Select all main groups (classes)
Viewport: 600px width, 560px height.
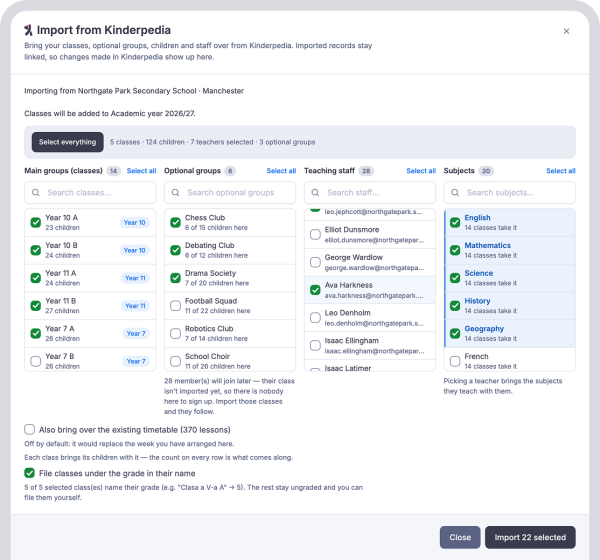point(141,171)
